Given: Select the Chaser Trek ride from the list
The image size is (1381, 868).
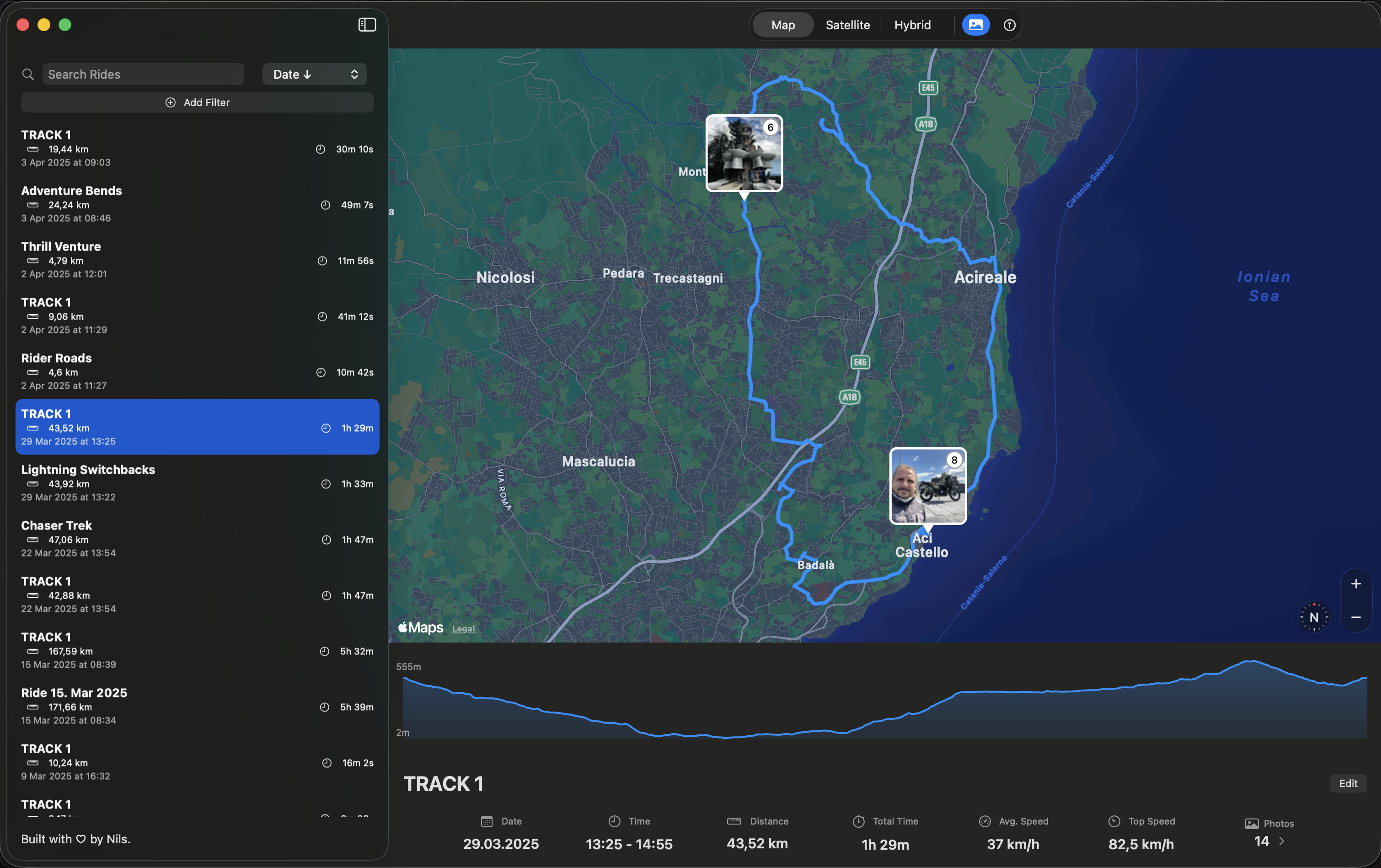Looking at the screenshot, I should point(197,538).
